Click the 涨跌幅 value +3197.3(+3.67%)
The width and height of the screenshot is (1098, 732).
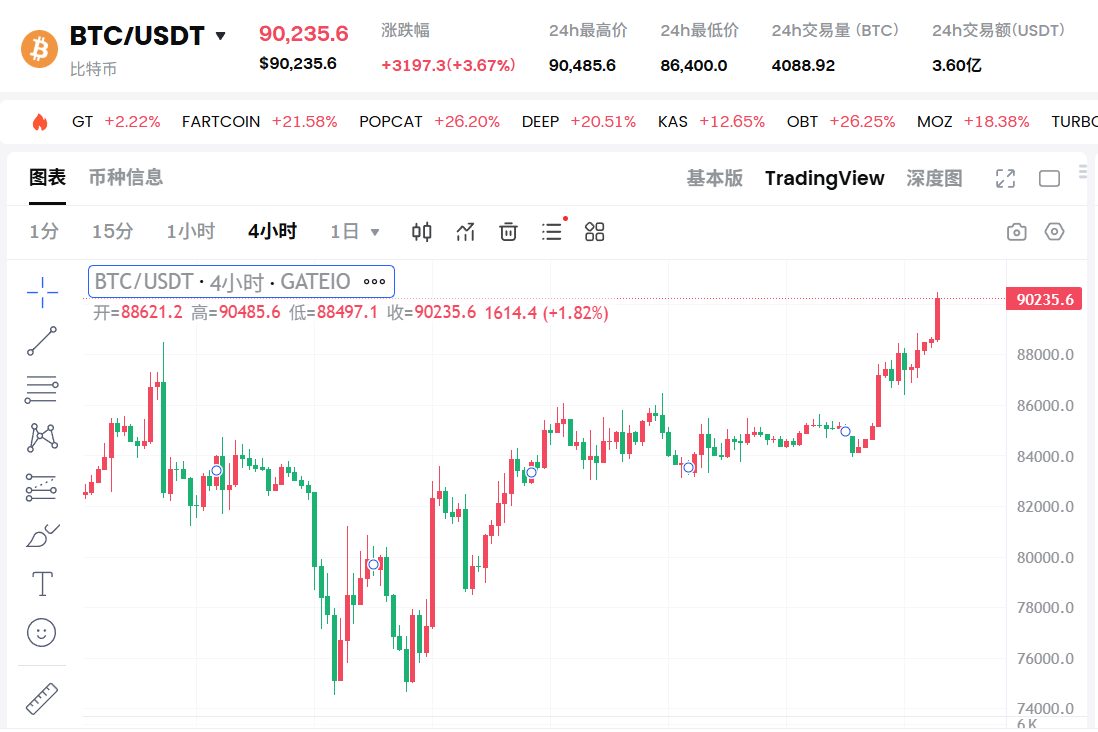tap(448, 66)
